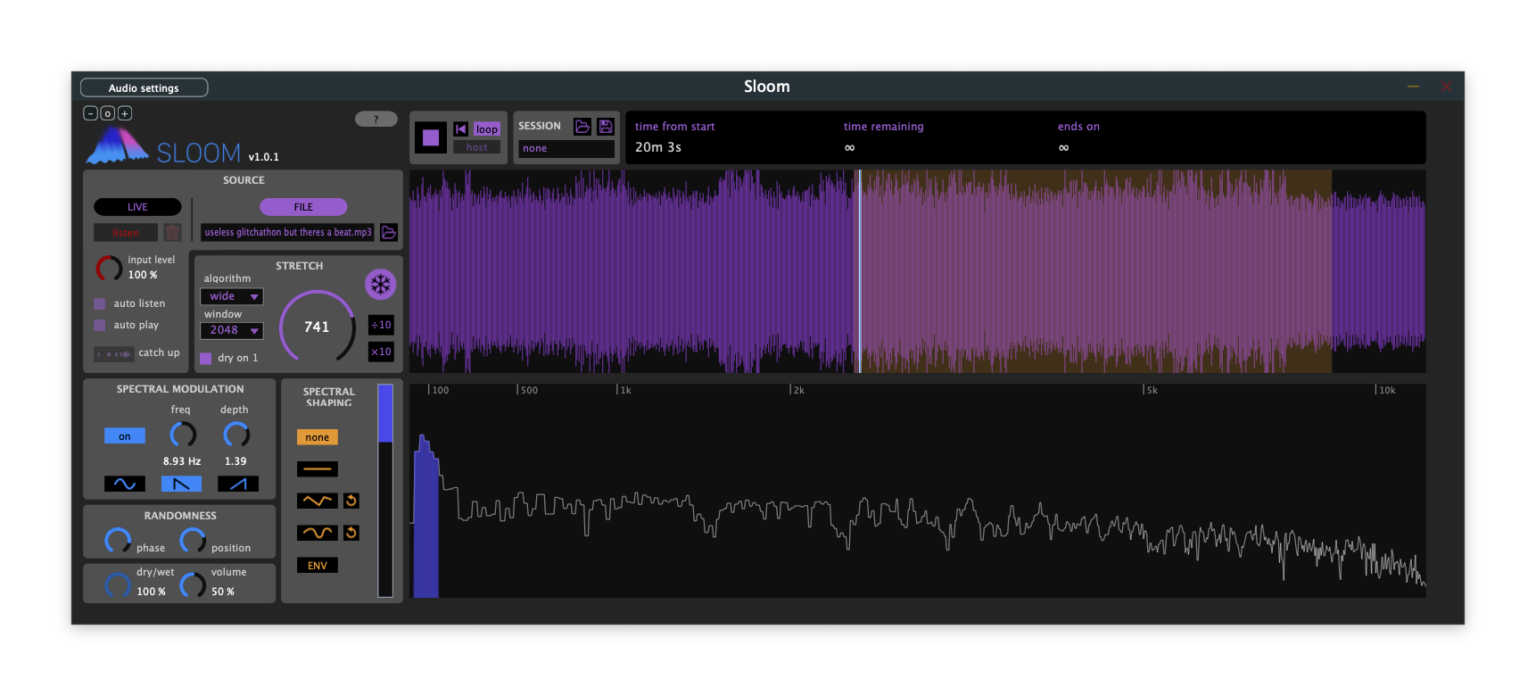Select the sine LFO shape under Spectral Modulation
The height and width of the screenshot is (696, 1536).
[124, 483]
